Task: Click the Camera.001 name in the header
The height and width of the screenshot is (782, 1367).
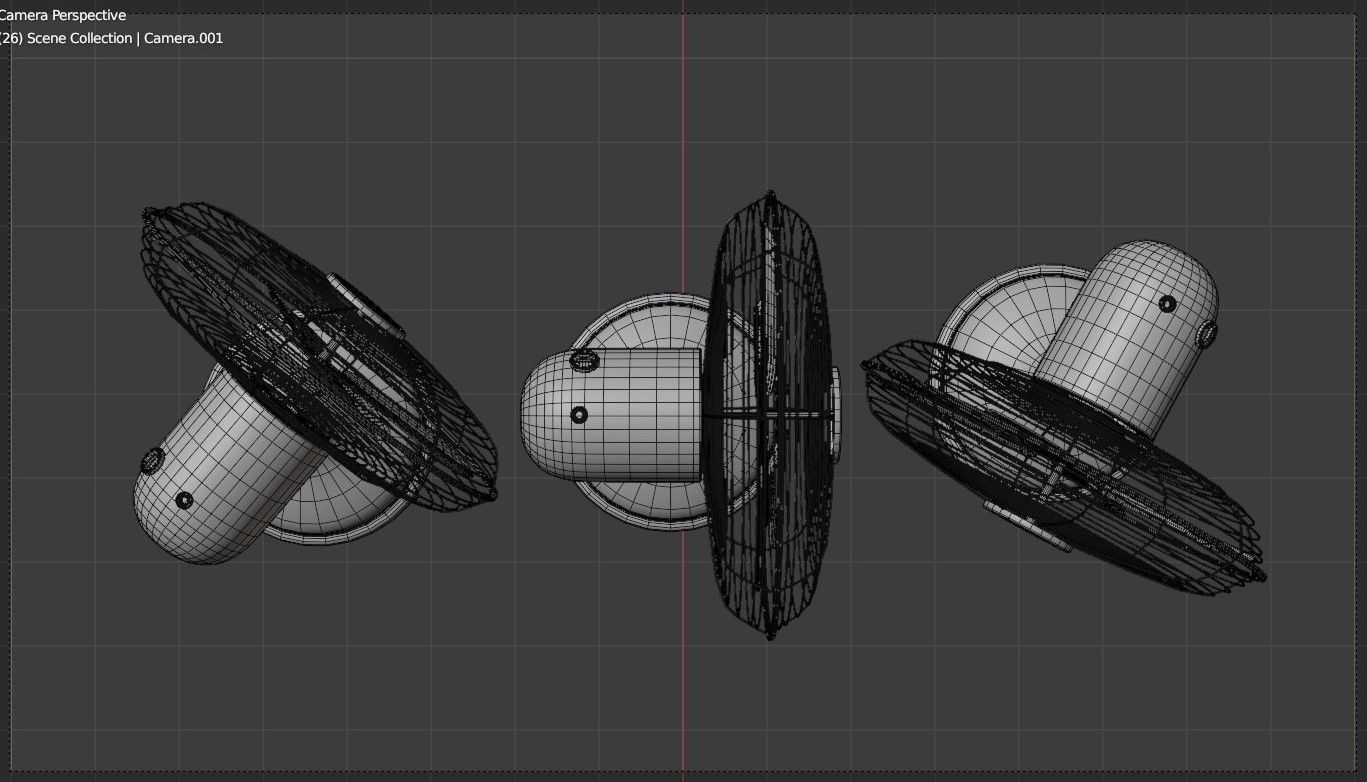Action: pos(182,37)
